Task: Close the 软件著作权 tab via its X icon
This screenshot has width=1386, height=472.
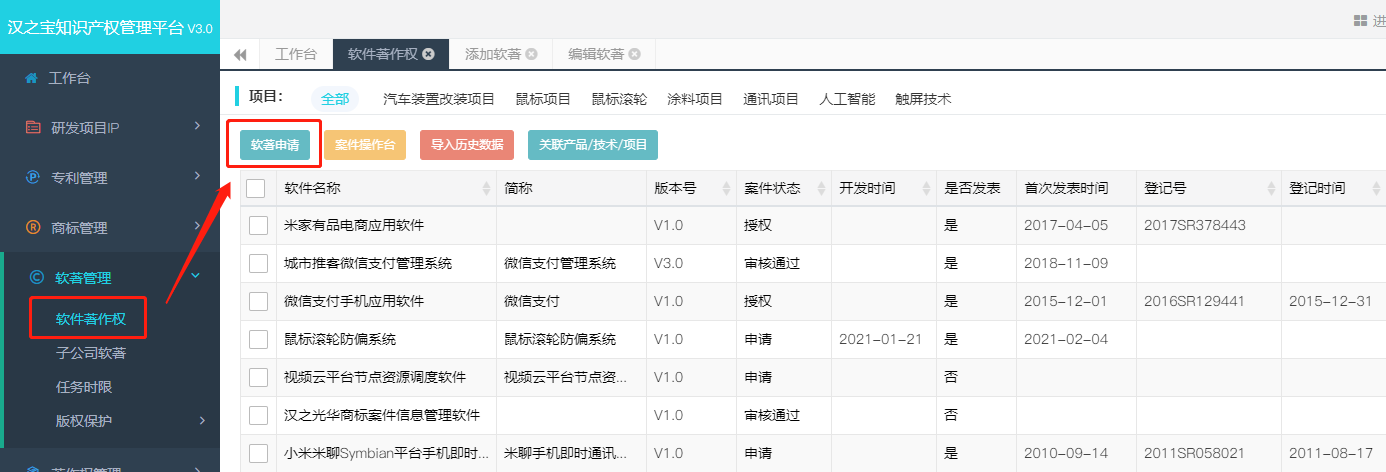Action: (x=428, y=54)
